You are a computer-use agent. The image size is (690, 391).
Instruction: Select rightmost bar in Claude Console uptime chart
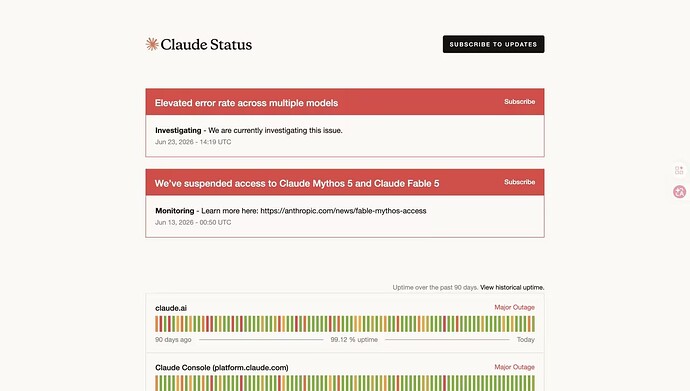(x=533, y=383)
